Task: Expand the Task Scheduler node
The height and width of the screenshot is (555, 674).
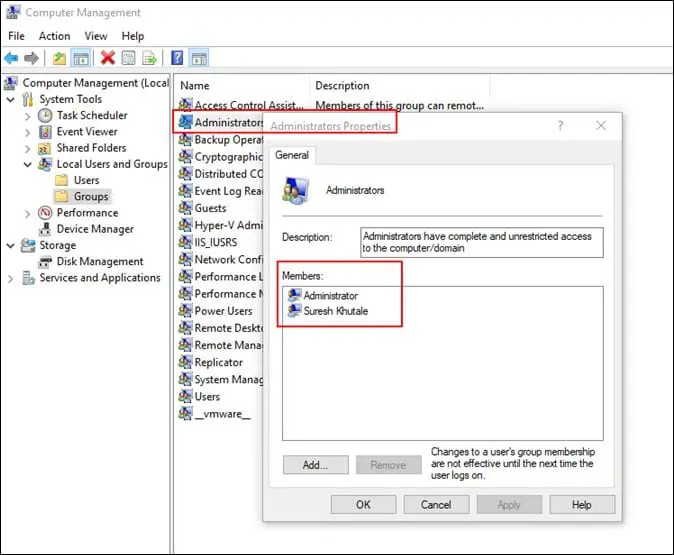Action: click(x=27, y=116)
